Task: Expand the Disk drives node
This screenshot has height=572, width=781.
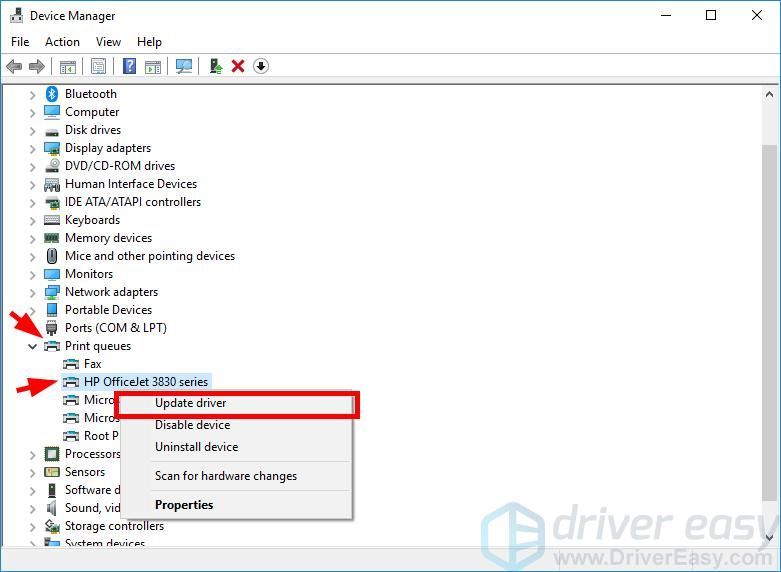Action: coord(32,131)
